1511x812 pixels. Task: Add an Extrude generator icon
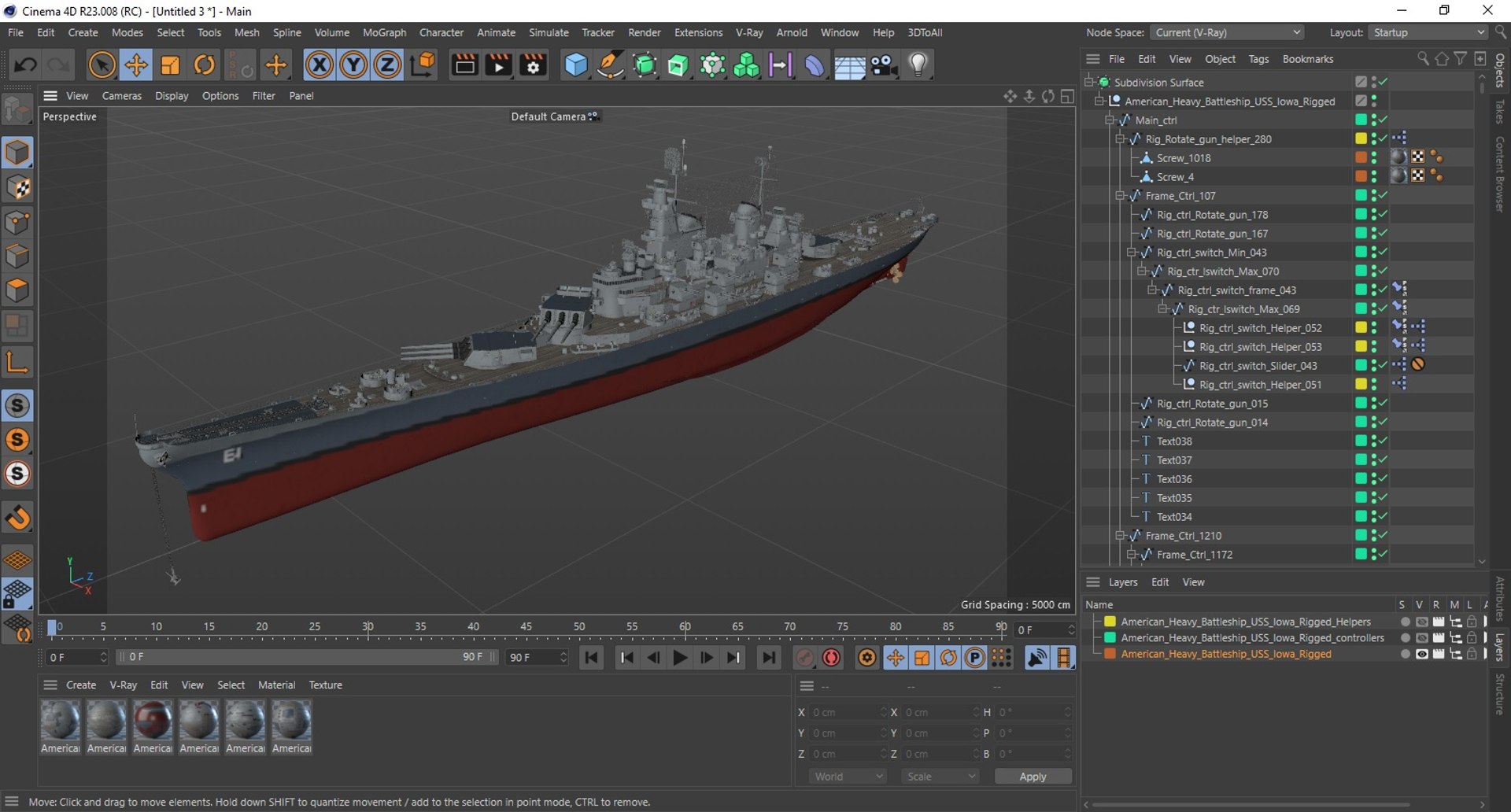point(678,65)
